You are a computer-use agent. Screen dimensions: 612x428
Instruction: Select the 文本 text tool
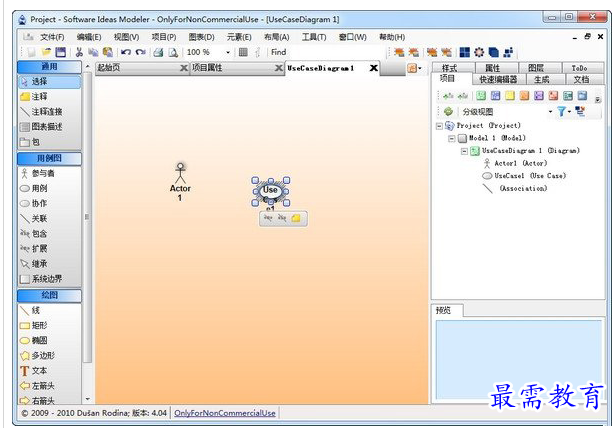click(50, 371)
